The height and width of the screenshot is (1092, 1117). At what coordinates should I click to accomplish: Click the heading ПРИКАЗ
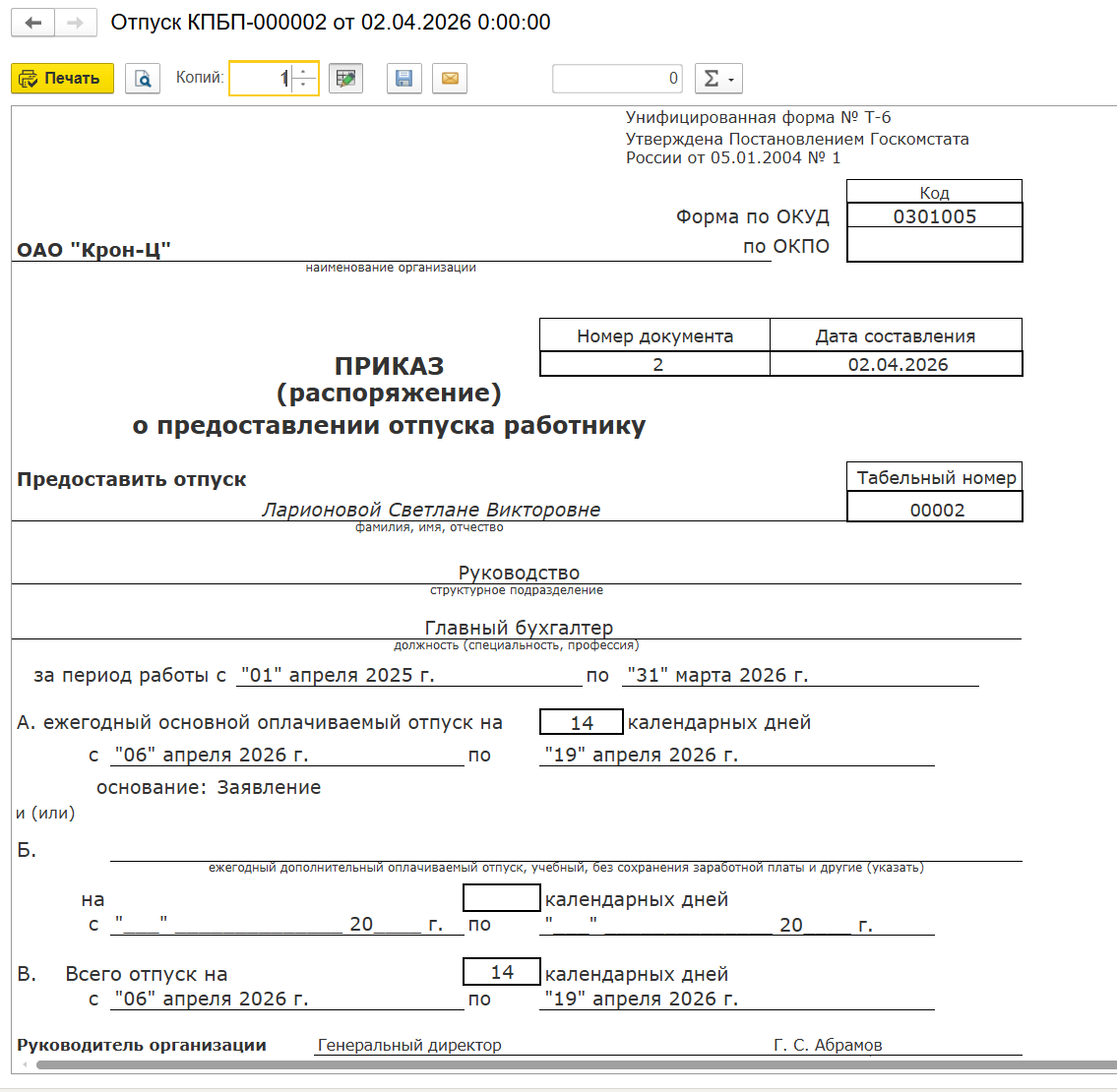tap(390, 366)
